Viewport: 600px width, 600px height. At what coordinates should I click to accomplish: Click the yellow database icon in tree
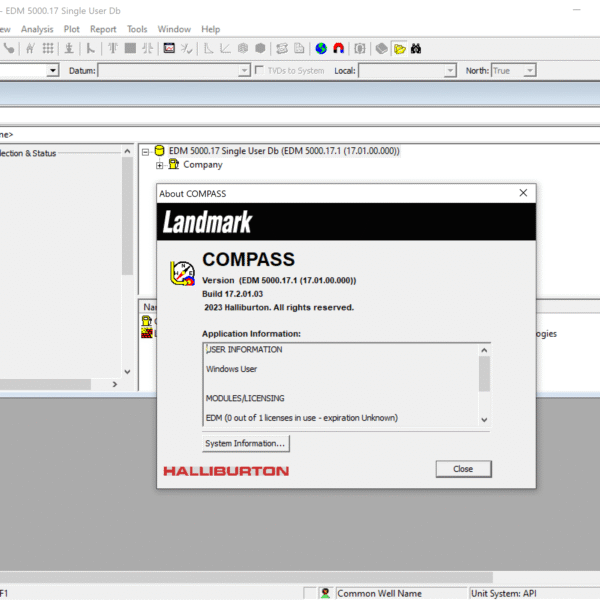coord(160,150)
